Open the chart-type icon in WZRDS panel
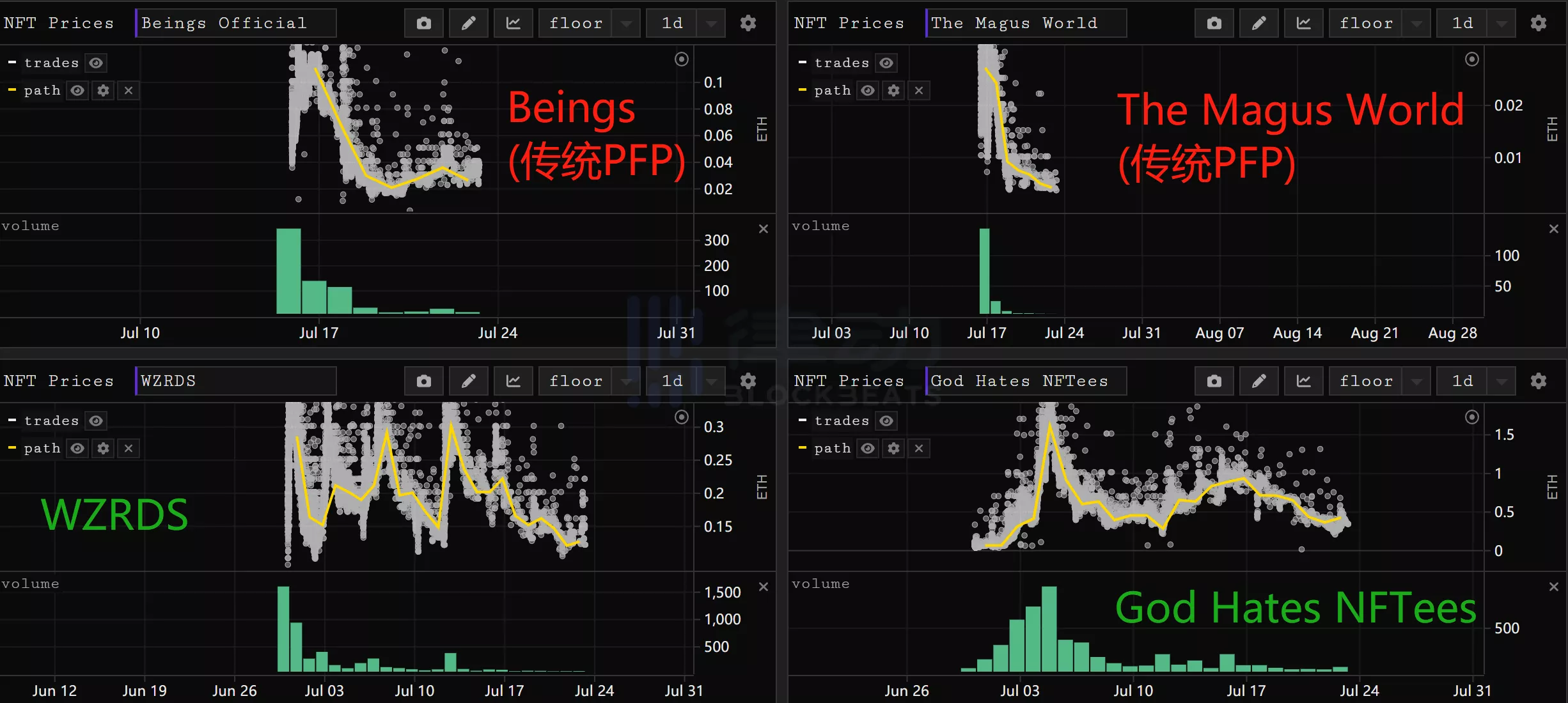Image resolution: width=1568 pixels, height=703 pixels. pos(514,382)
